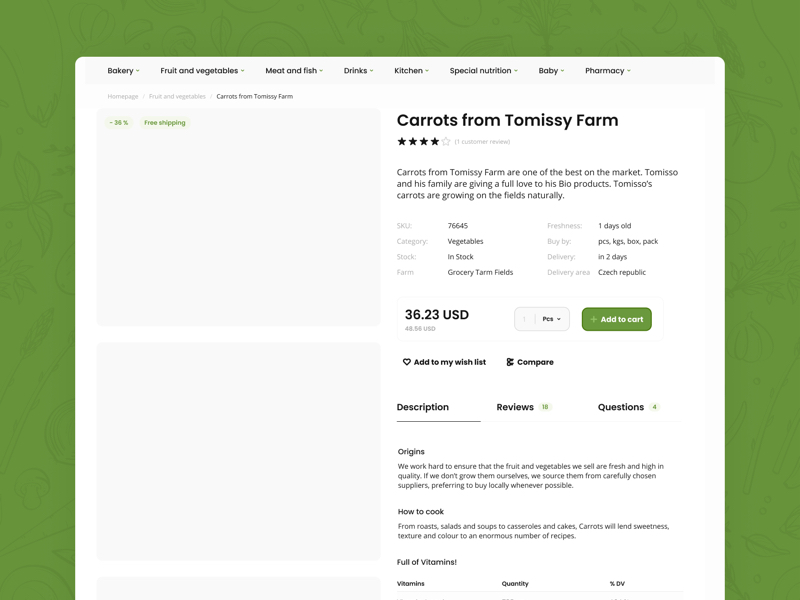Click the quantity input field

pos(524,319)
